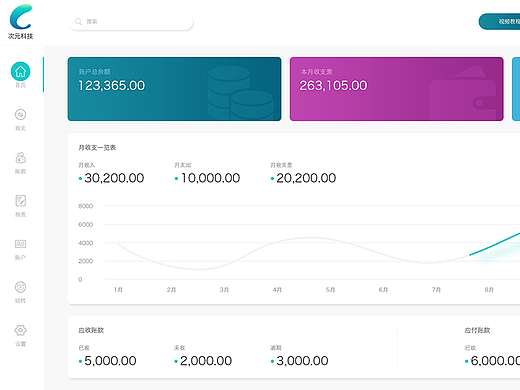
Task: Select the partially visible blue card
Action: (x=516, y=89)
